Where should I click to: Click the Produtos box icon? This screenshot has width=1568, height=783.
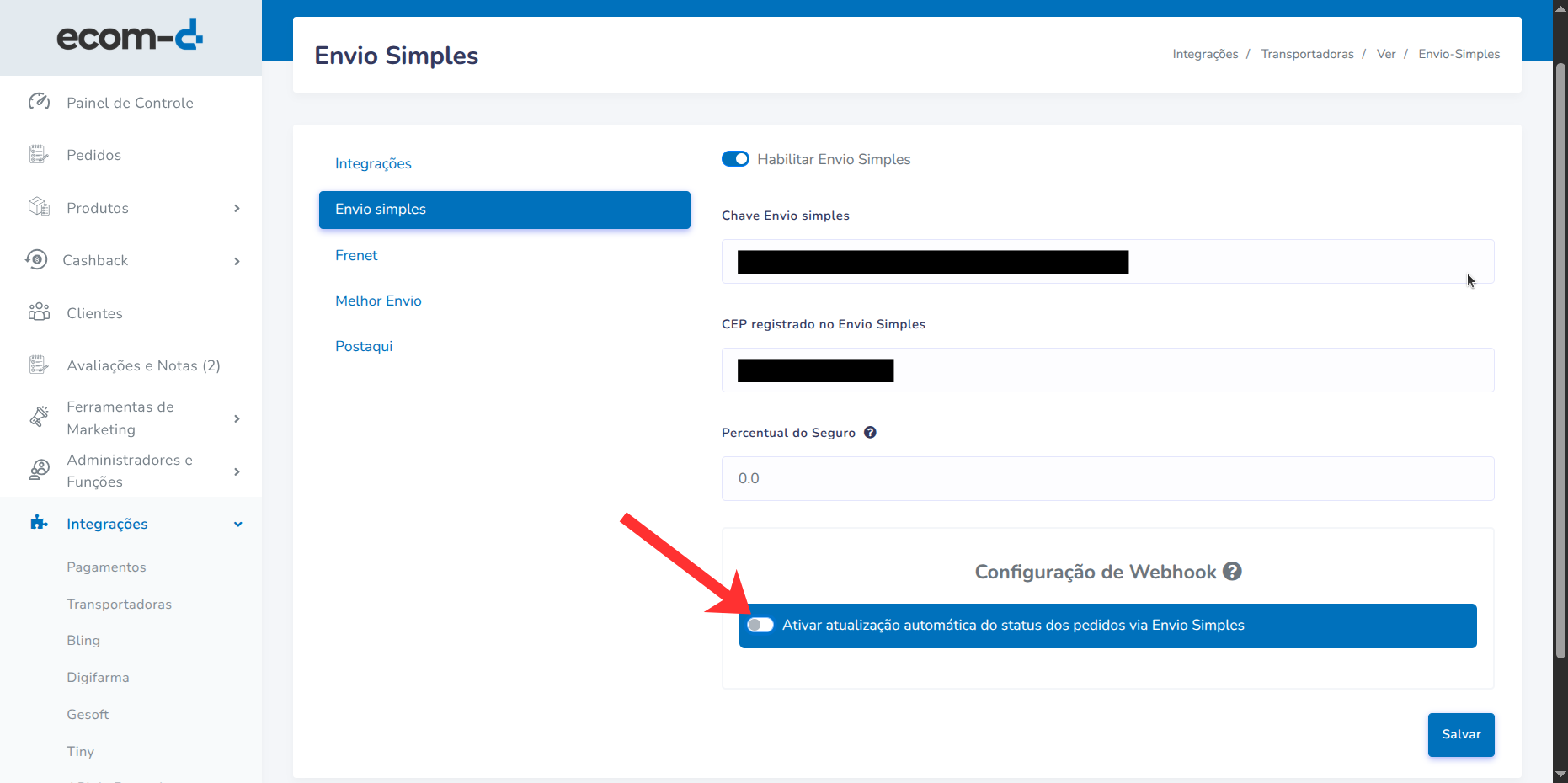[39, 207]
